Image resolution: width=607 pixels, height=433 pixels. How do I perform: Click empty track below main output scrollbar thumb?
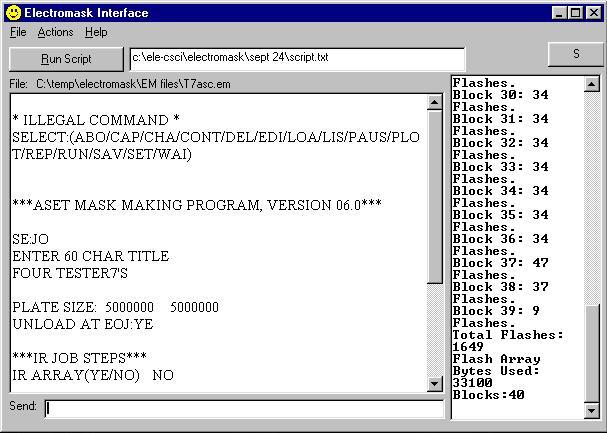pyautogui.click(x=434, y=330)
